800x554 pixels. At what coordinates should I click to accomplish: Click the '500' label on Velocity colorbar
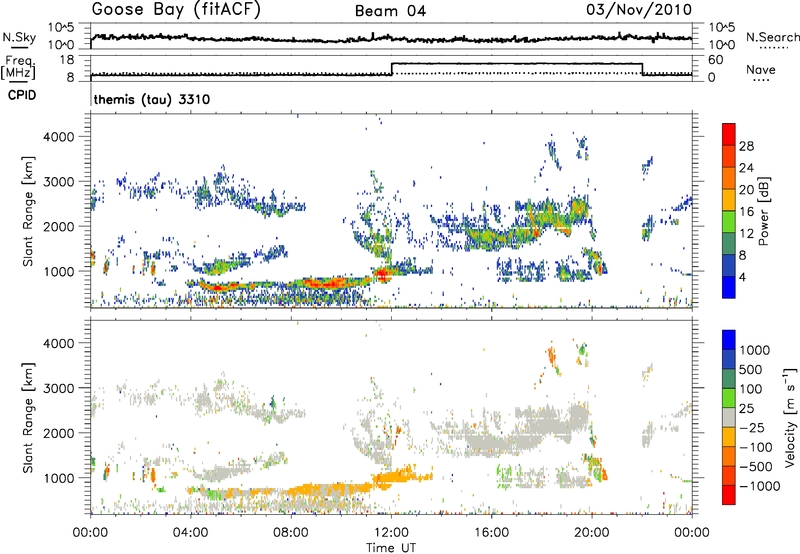(x=751, y=369)
